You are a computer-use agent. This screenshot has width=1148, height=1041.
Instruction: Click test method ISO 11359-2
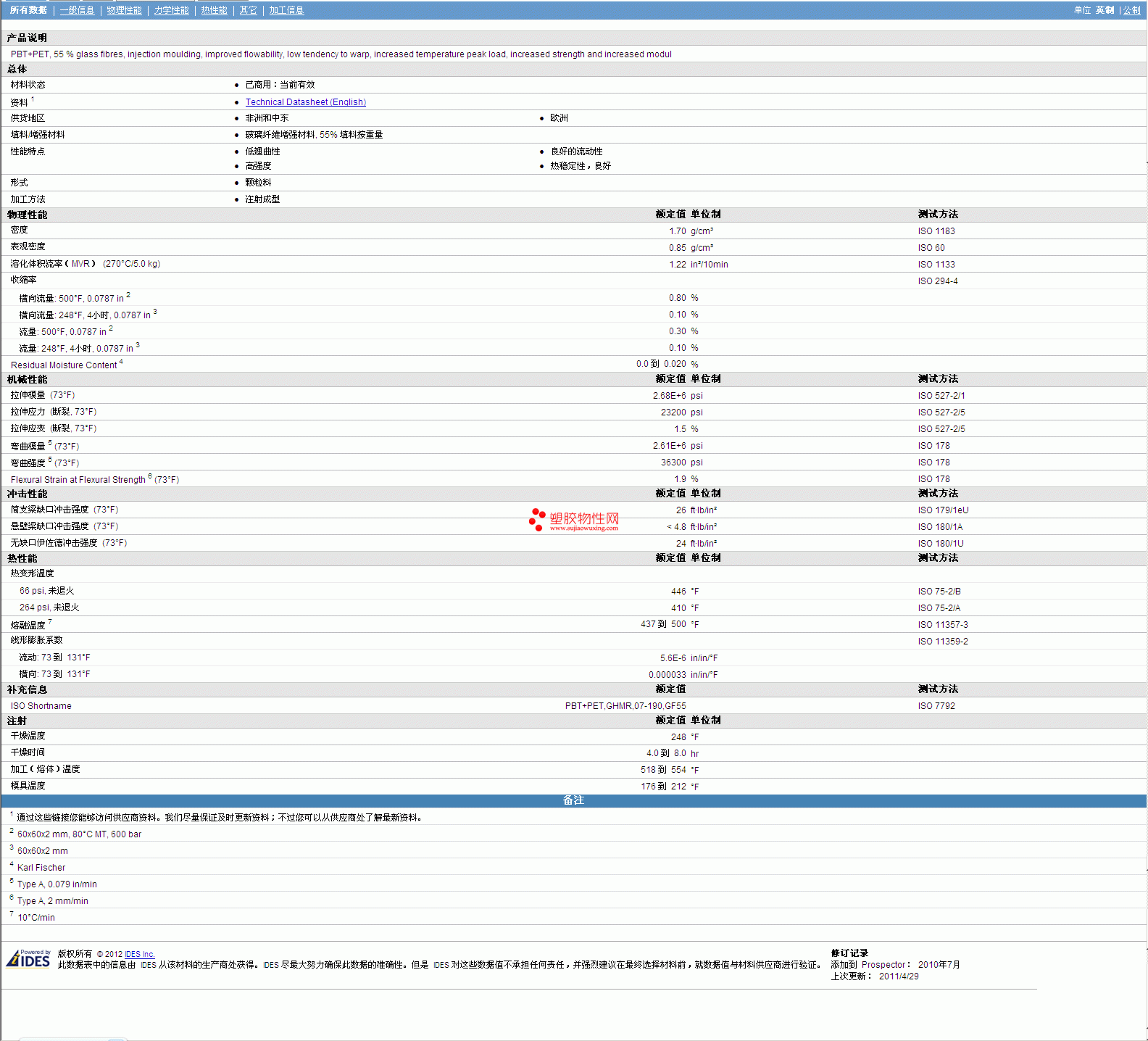(x=943, y=642)
